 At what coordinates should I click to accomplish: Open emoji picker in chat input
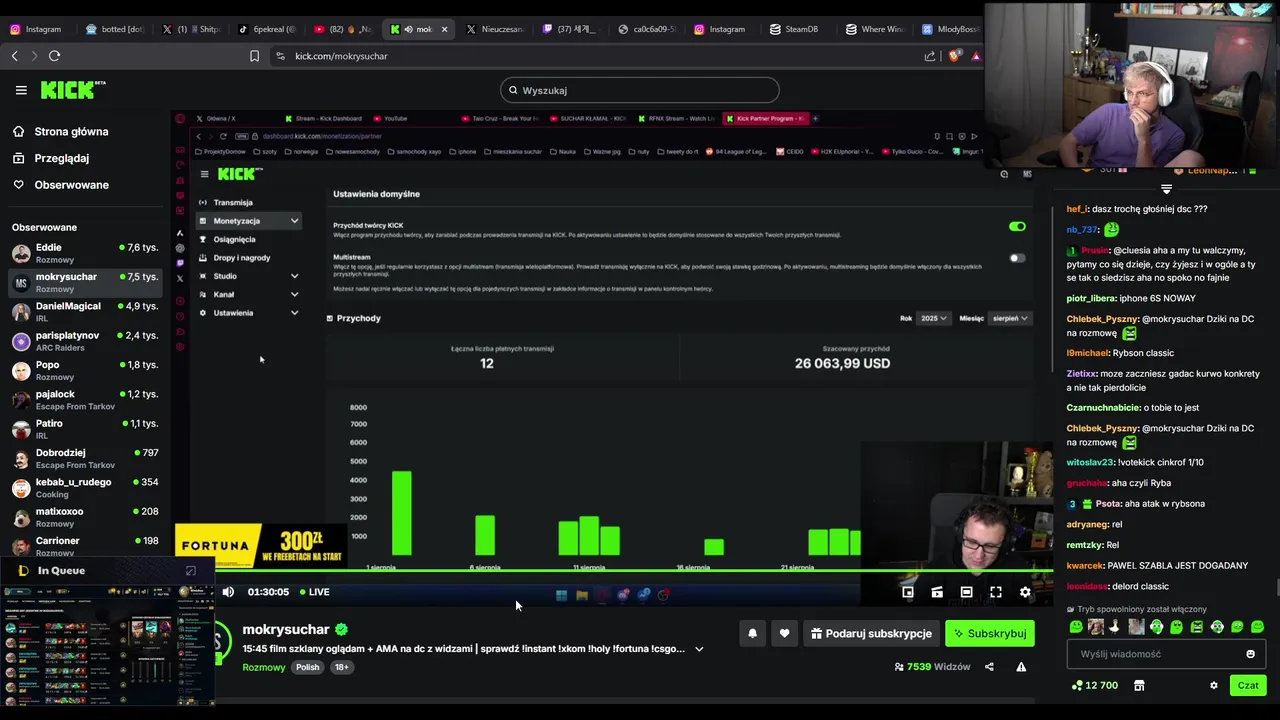click(1250, 654)
